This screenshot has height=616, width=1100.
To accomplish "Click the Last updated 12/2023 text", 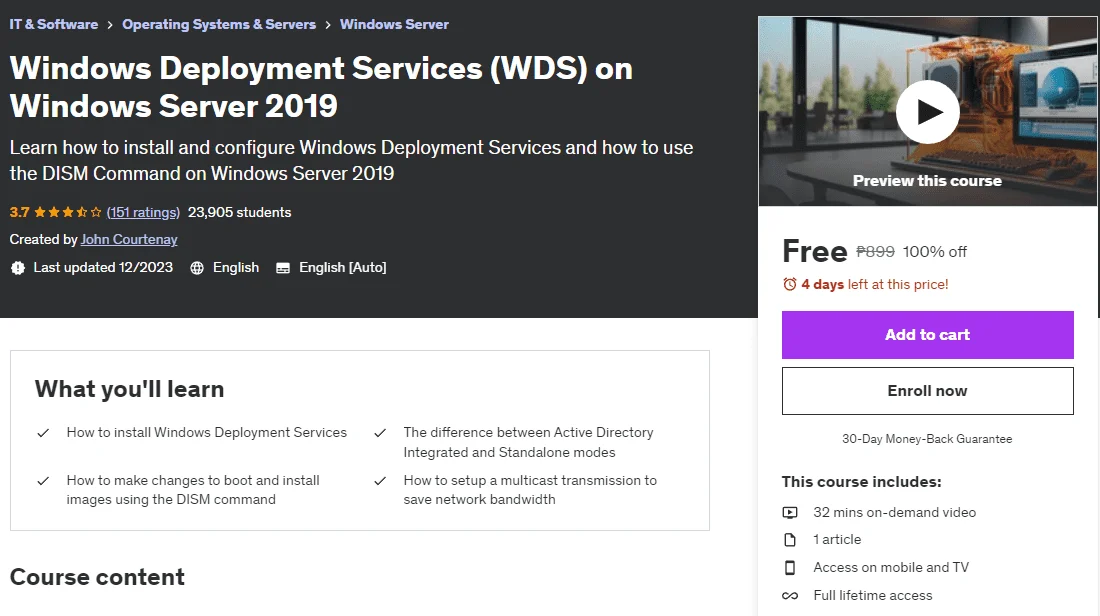I will [x=103, y=267].
